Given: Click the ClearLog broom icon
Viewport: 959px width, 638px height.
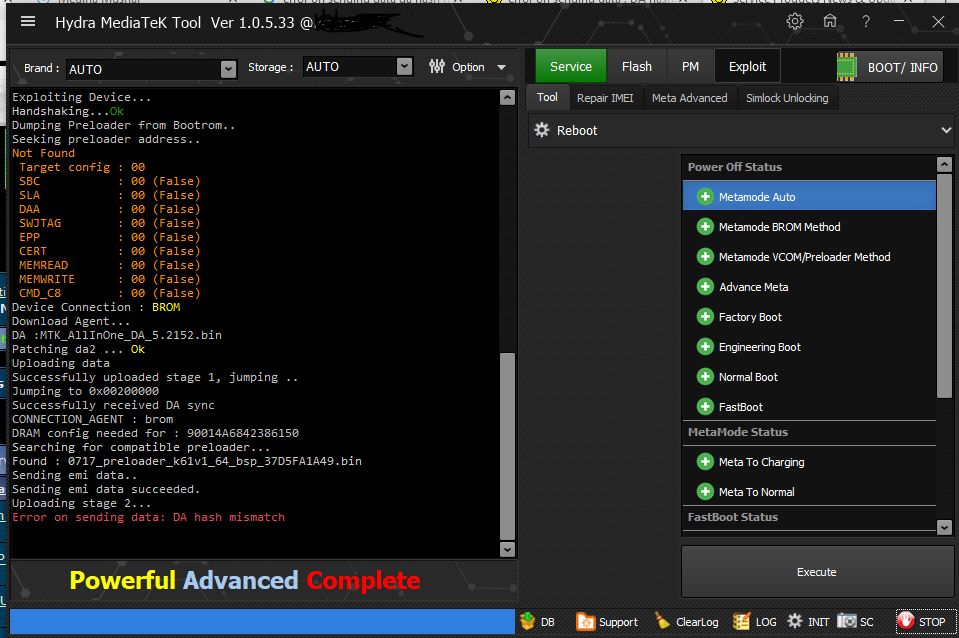Looking at the screenshot, I should click(x=662, y=621).
